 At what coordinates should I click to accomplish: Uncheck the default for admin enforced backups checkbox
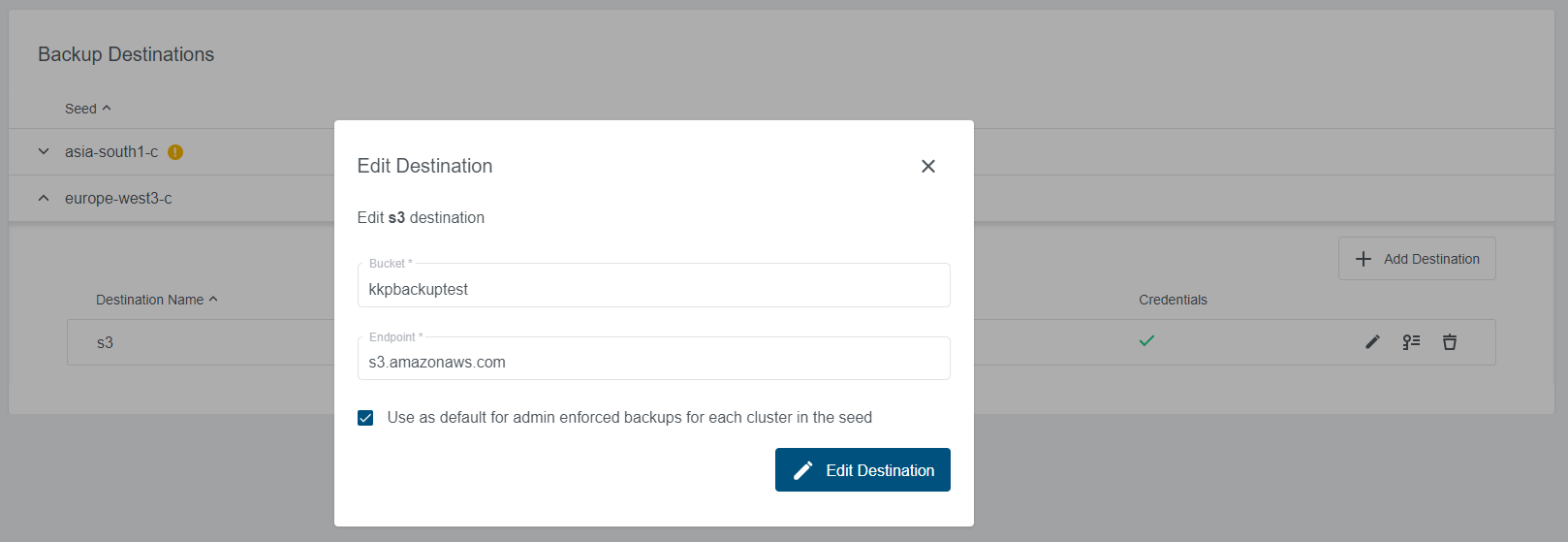365,418
